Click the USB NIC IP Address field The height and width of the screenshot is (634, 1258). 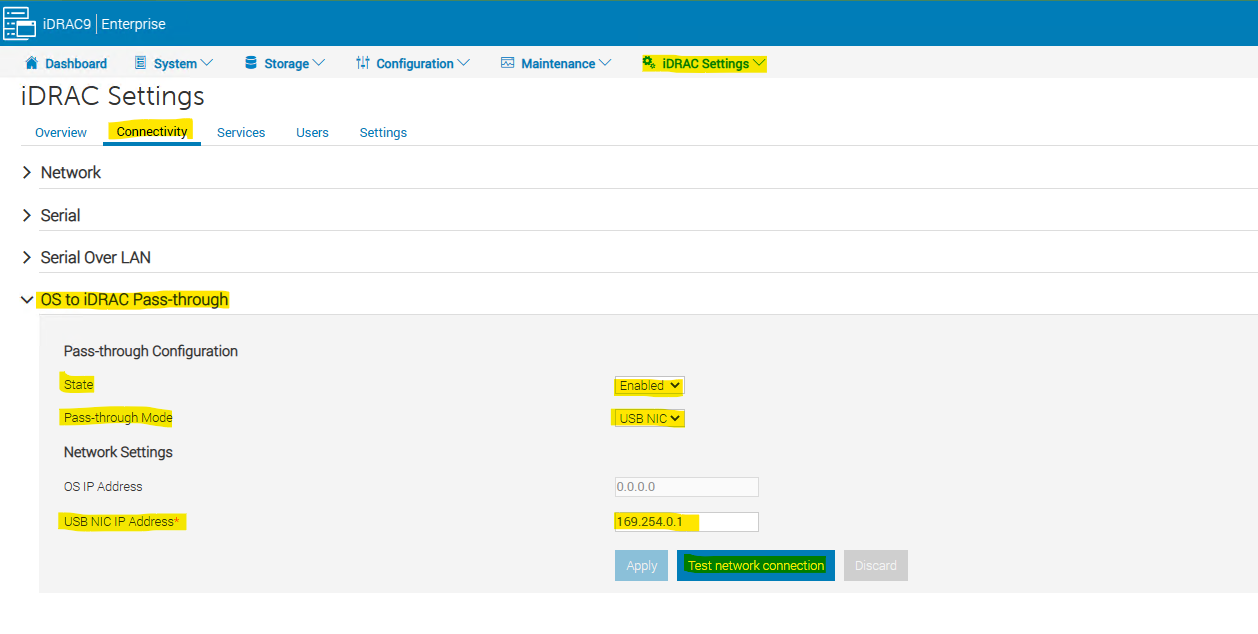[x=687, y=521]
